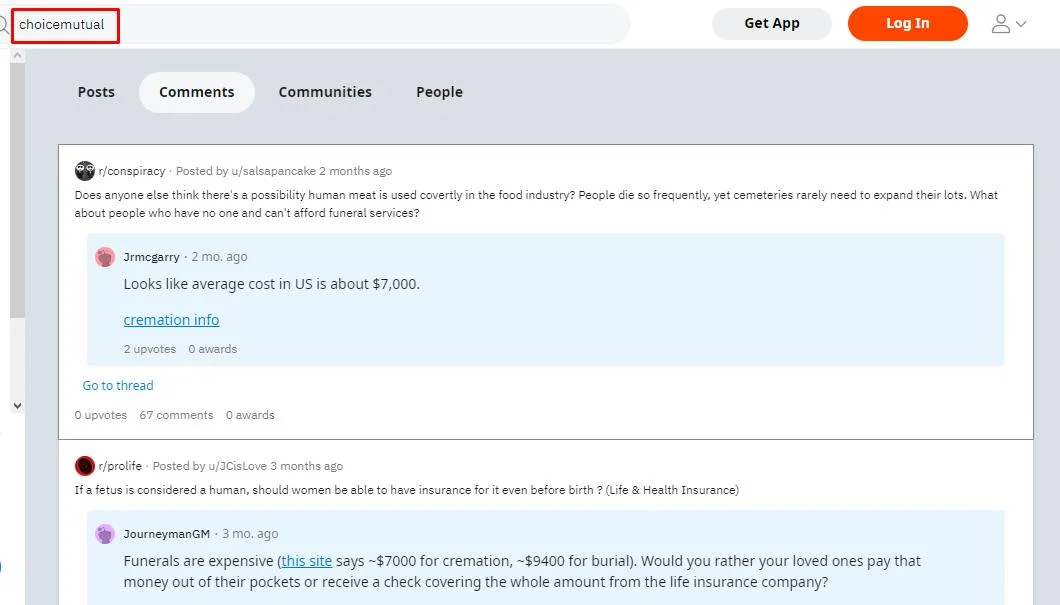Viewport: 1060px width, 605px height.
Task: Click the '3 months ago' post timestamp
Action: [307, 466]
